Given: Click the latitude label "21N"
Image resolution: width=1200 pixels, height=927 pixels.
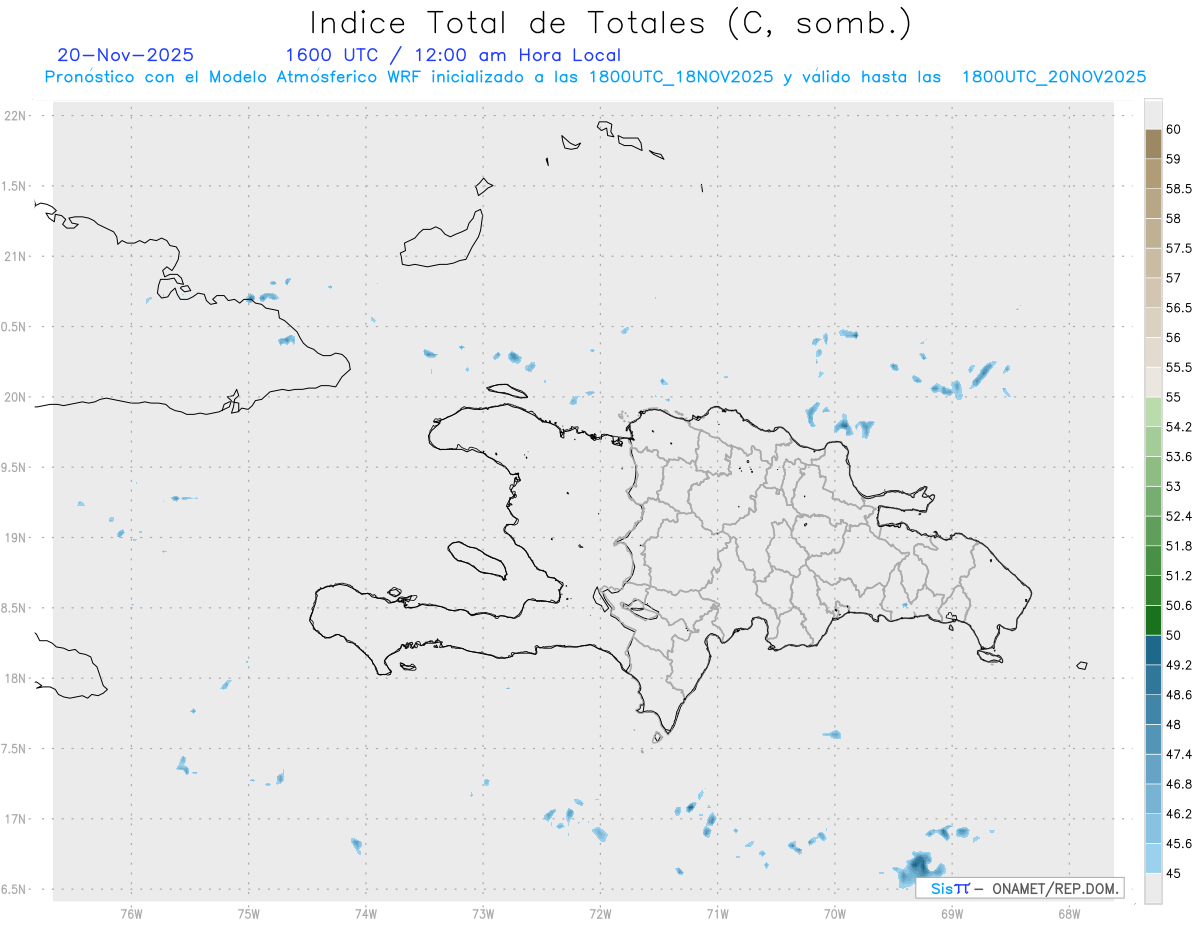Looking at the screenshot, I should tap(17, 256).
